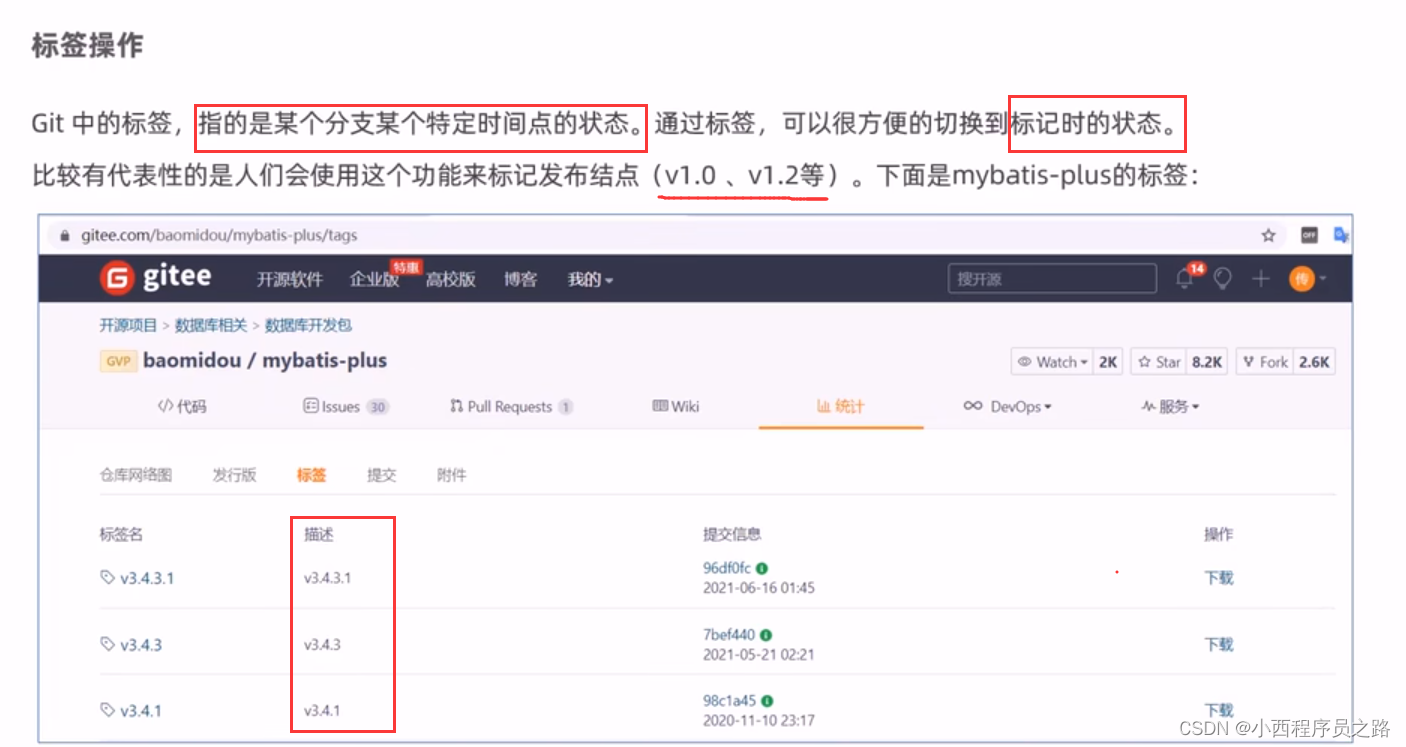Open the Issues tab

[x=345, y=407]
